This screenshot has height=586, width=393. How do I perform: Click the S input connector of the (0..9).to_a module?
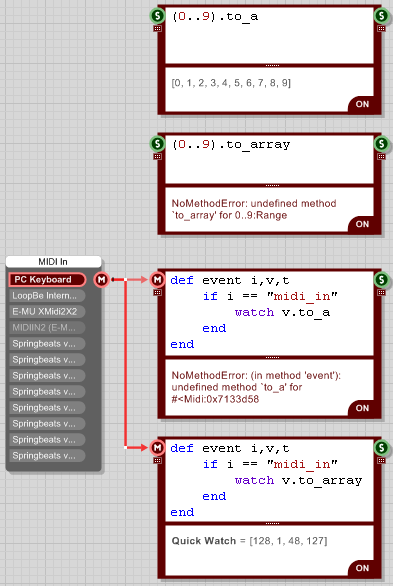[x=157, y=16]
